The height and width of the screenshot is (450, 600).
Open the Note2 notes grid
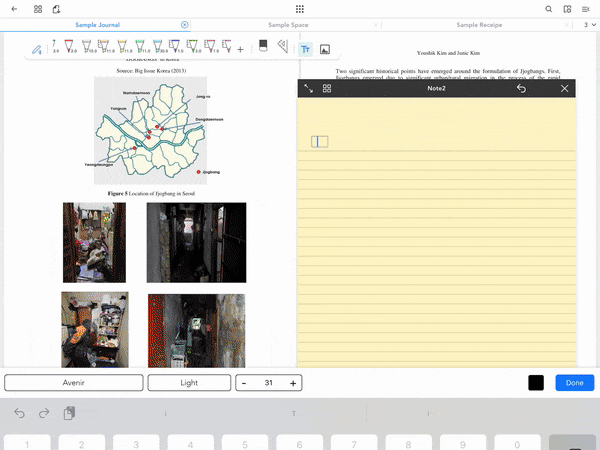click(x=327, y=88)
